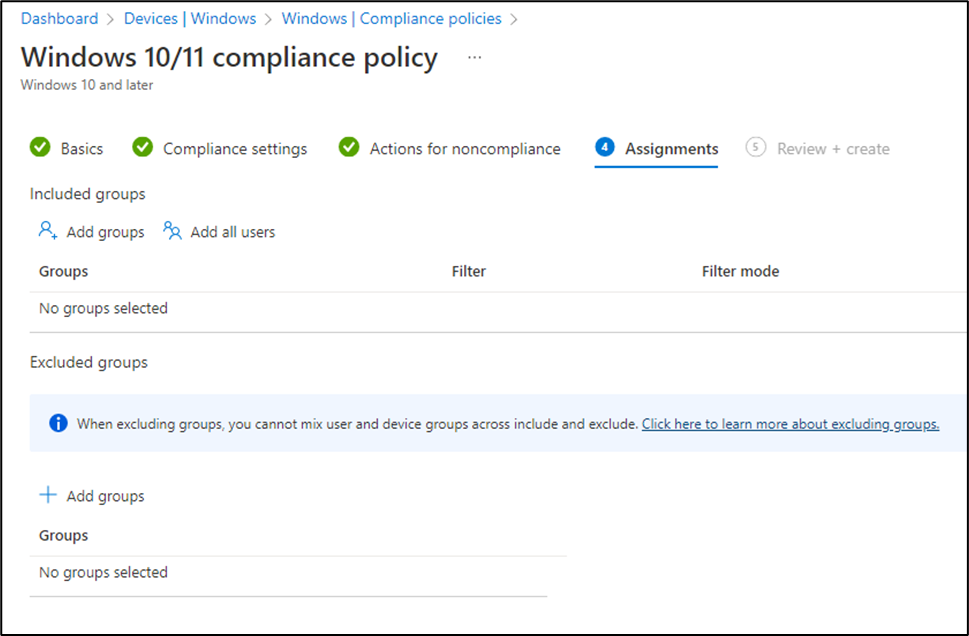This screenshot has width=969, height=636.
Task: Click the person-plus icon under Included groups
Action: pos(48,231)
